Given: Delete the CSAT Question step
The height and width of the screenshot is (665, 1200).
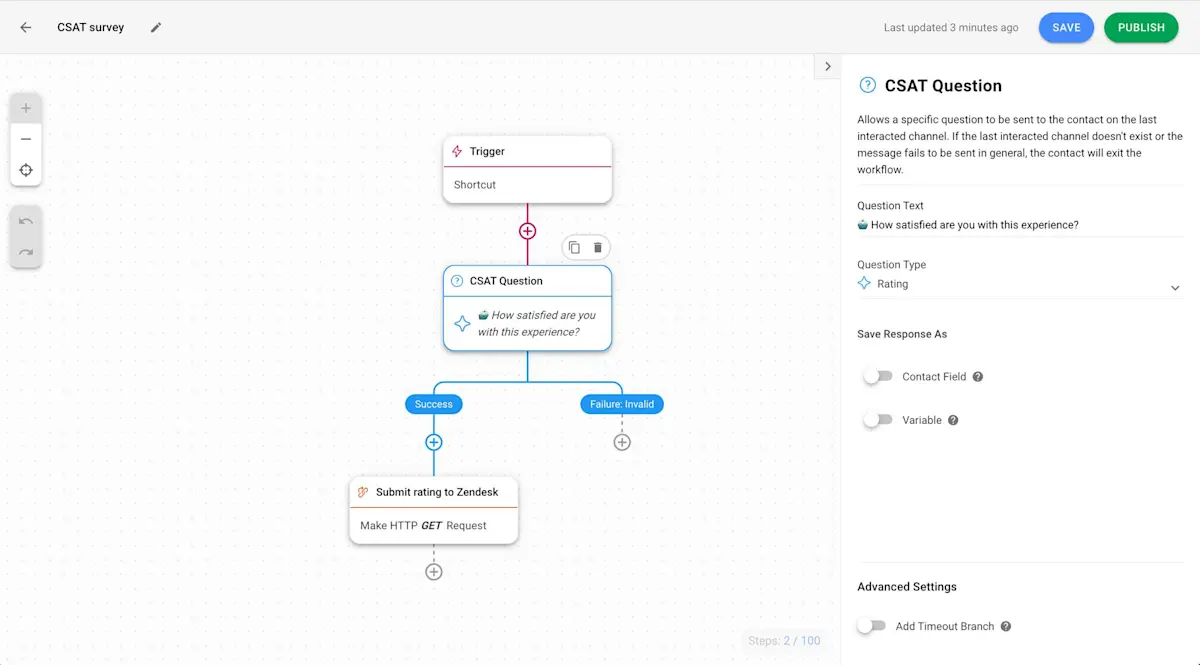Looking at the screenshot, I should tap(598, 247).
